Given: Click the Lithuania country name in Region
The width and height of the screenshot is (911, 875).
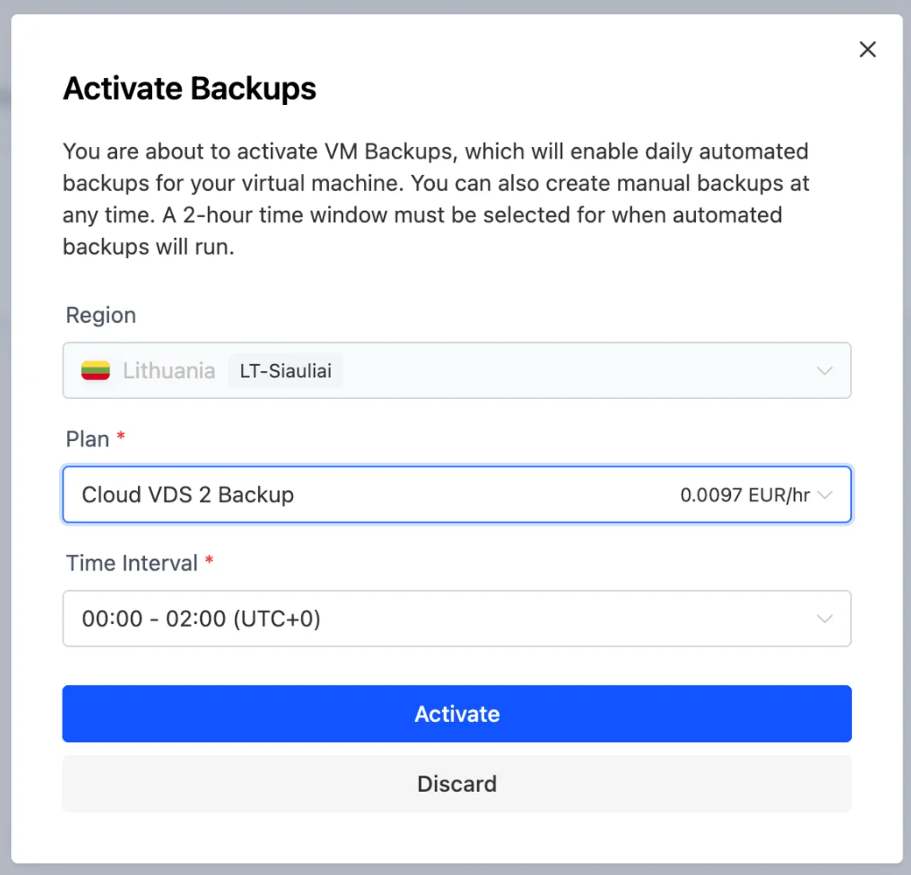Looking at the screenshot, I should (x=168, y=371).
